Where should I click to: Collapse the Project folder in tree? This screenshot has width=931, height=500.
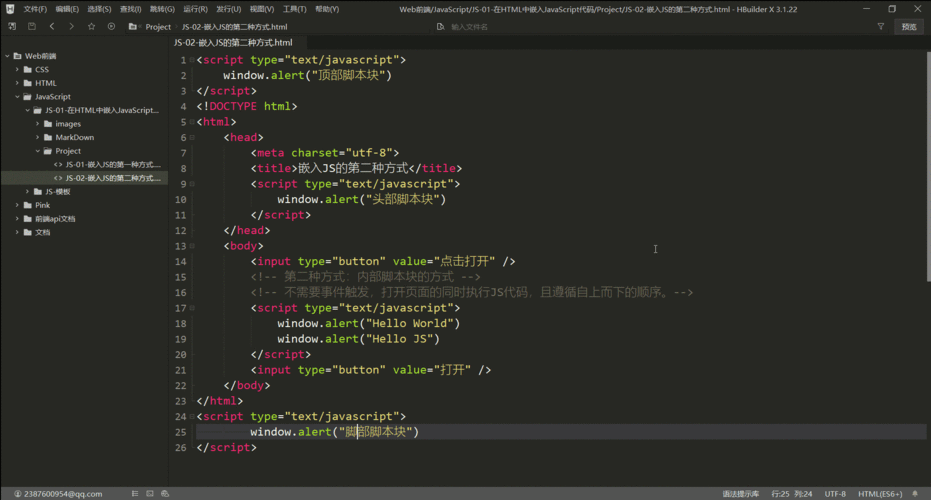point(37,151)
